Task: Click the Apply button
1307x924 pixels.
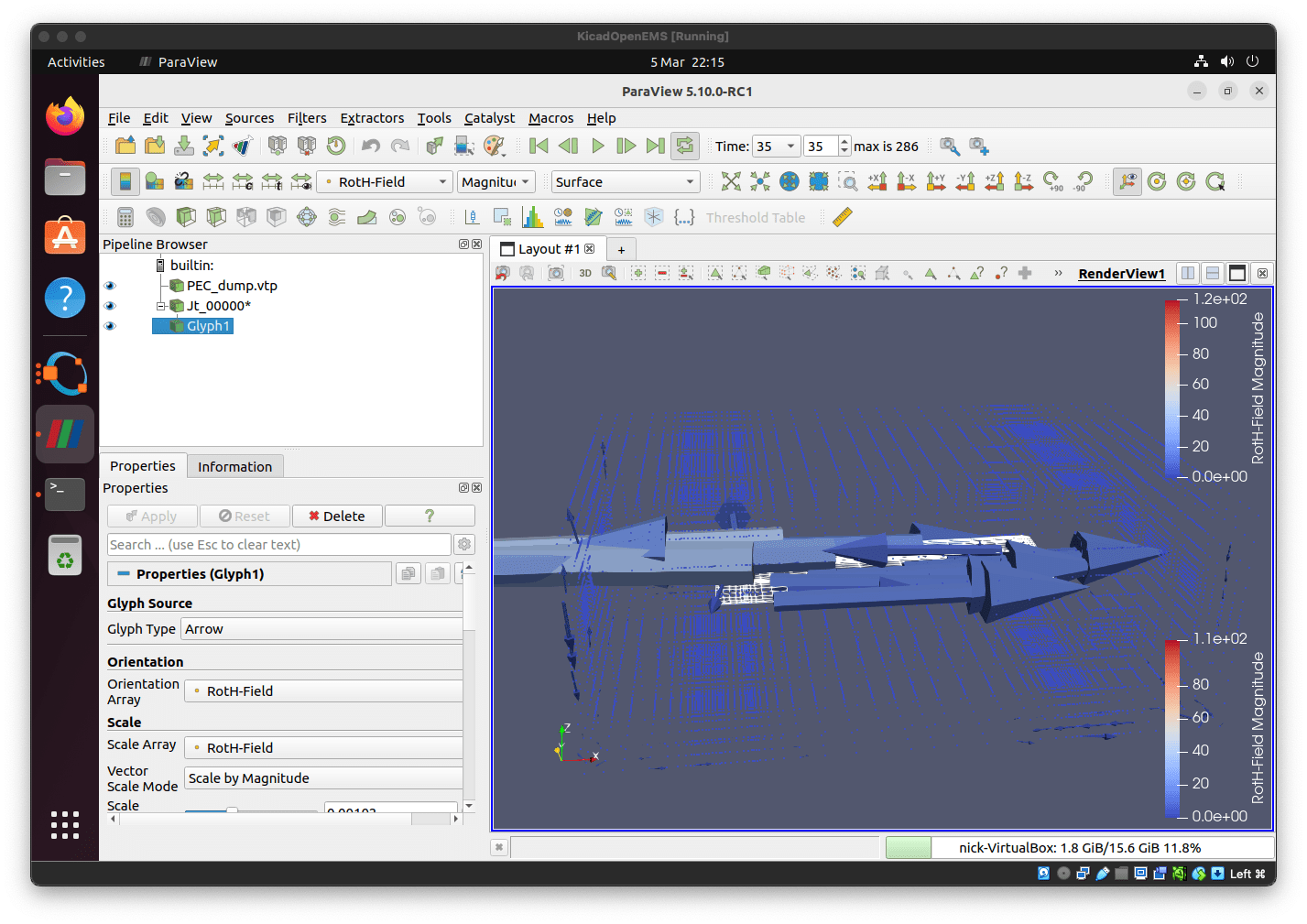Action: point(152,516)
